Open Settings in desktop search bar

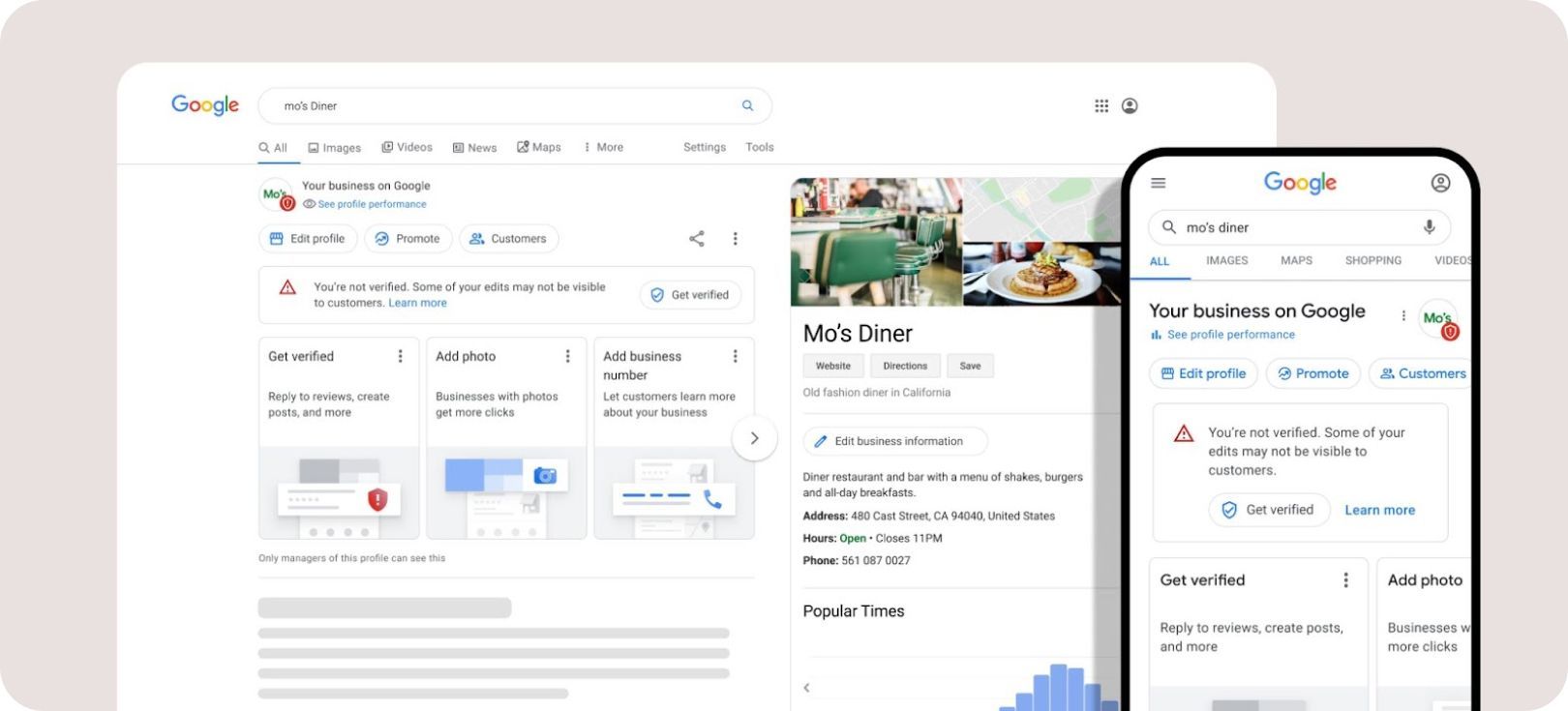705,147
